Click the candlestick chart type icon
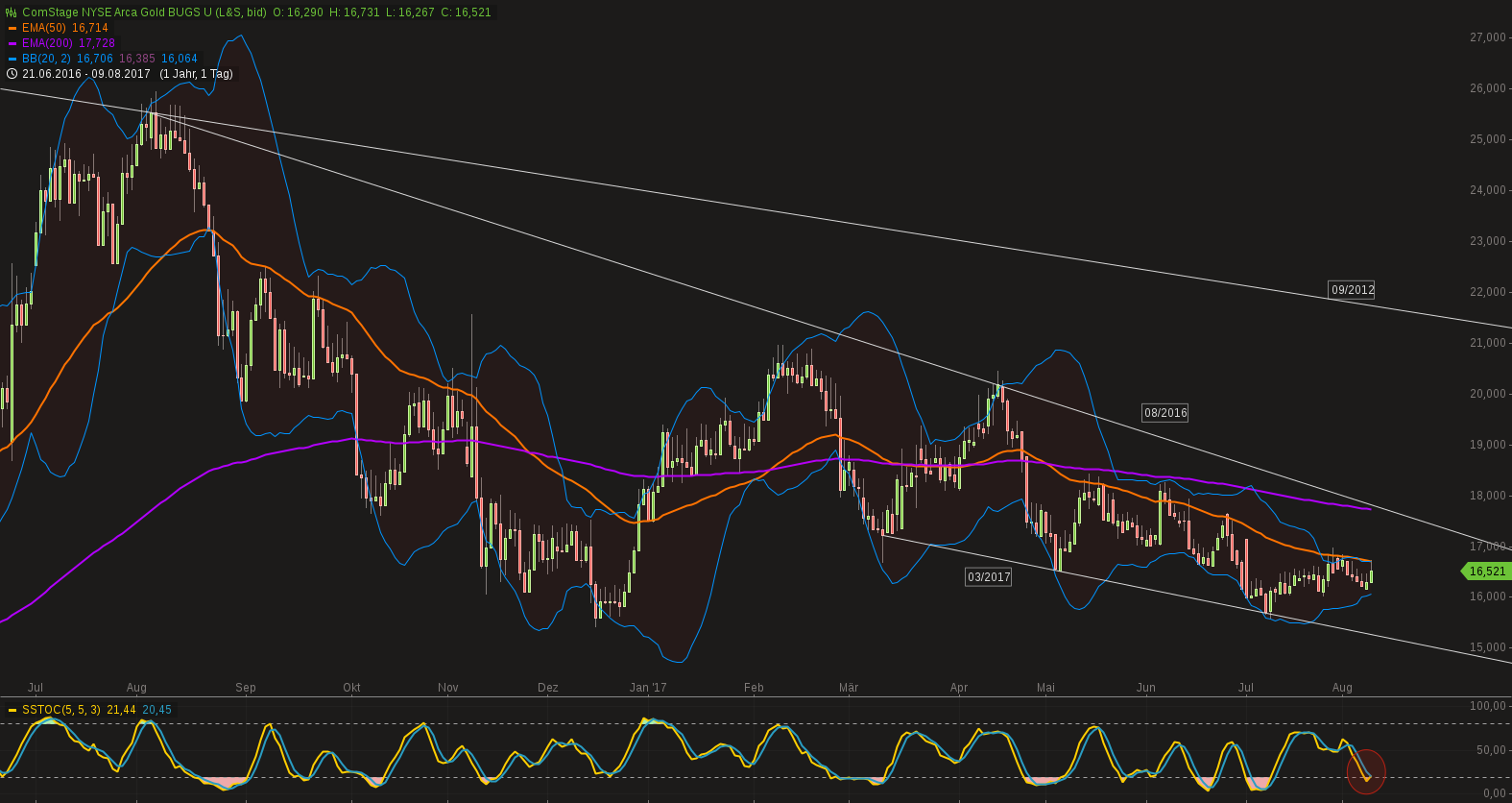Screen dimensions: 1512x803 pyautogui.click(x=12, y=12)
